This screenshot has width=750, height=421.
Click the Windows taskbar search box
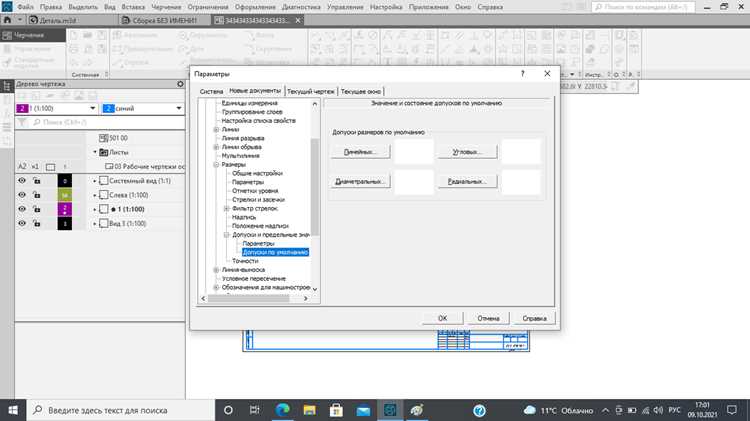click(x=121, y=410)
